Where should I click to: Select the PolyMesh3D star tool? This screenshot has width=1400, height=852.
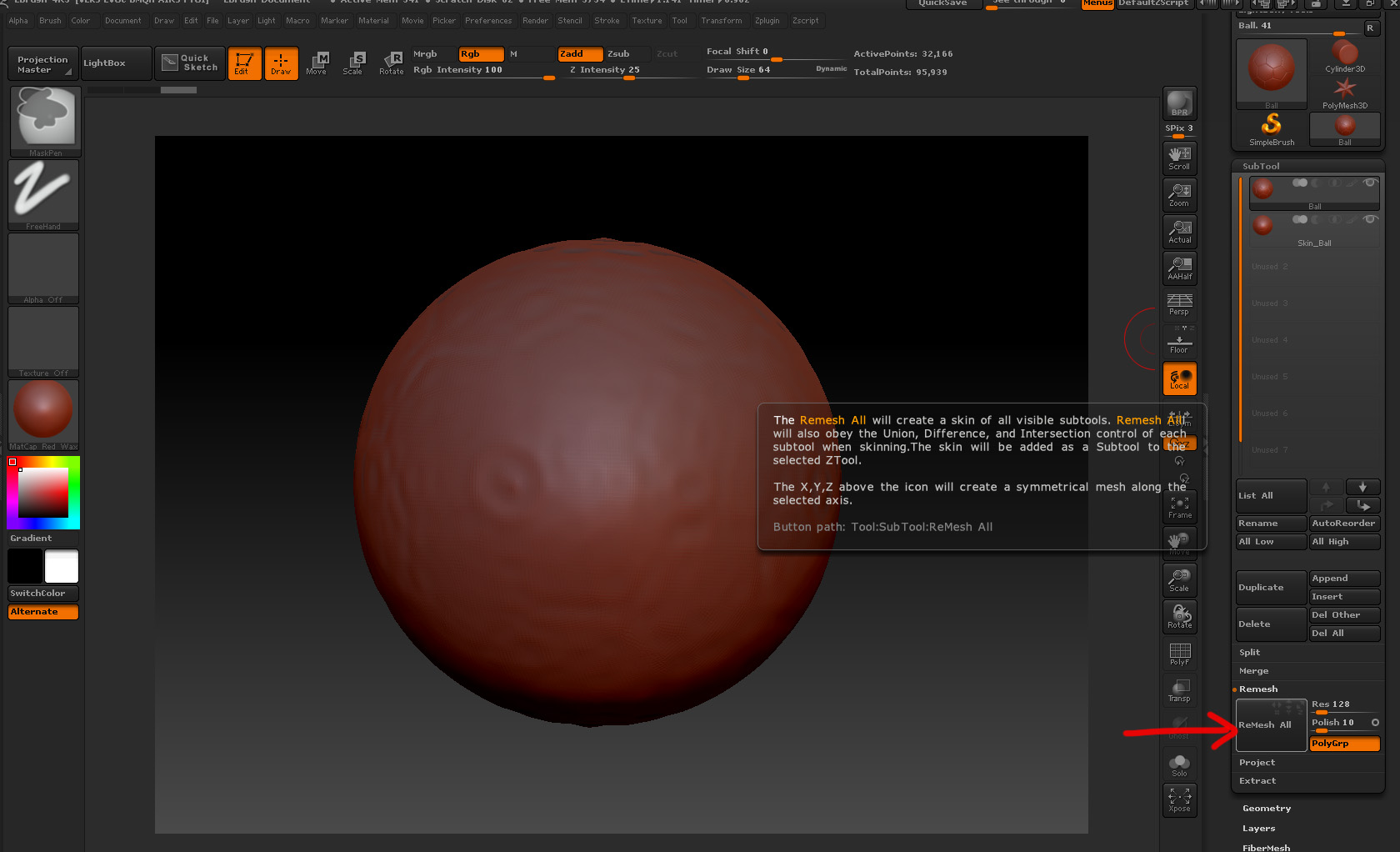coord(1344,93)
